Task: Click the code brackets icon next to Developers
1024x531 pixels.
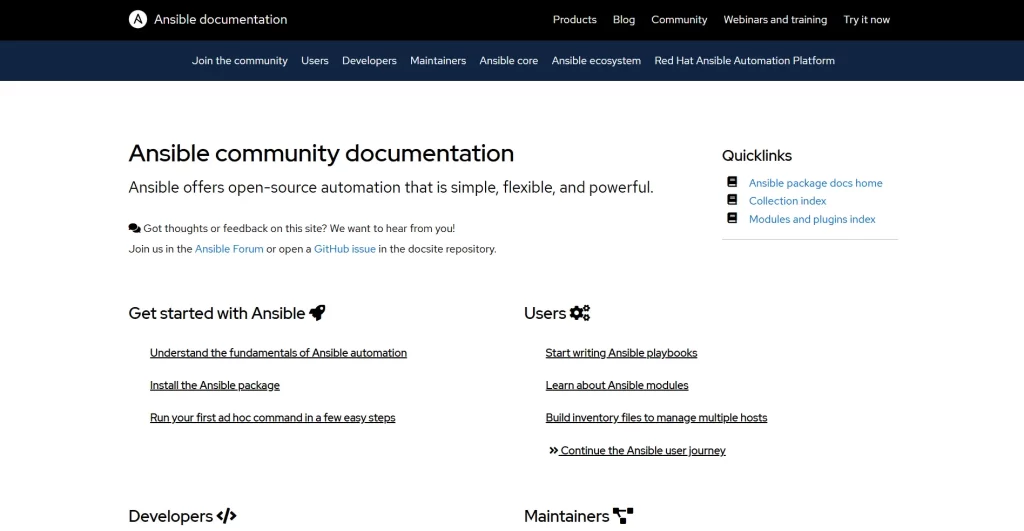Action: [x=227, y=516]
